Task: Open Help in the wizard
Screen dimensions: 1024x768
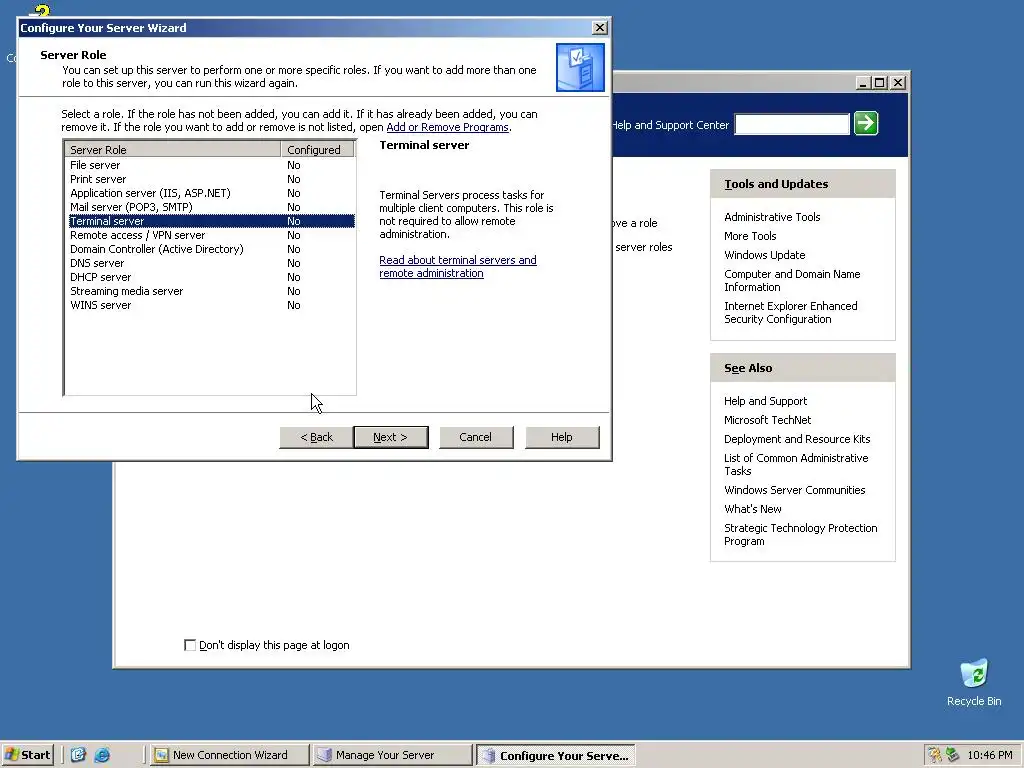Action: (x=562, y=438)
